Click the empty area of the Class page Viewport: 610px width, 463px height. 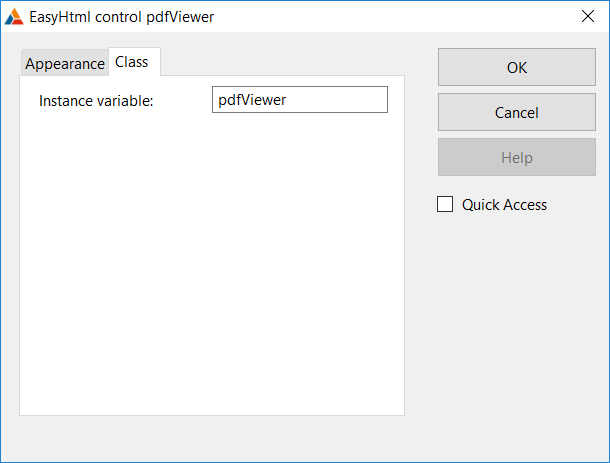(x=212, y=265)
